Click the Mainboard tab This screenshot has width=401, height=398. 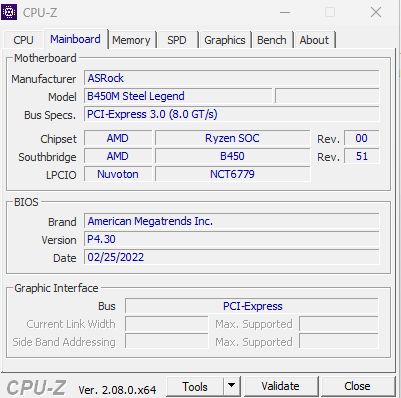tap(75, 39)
